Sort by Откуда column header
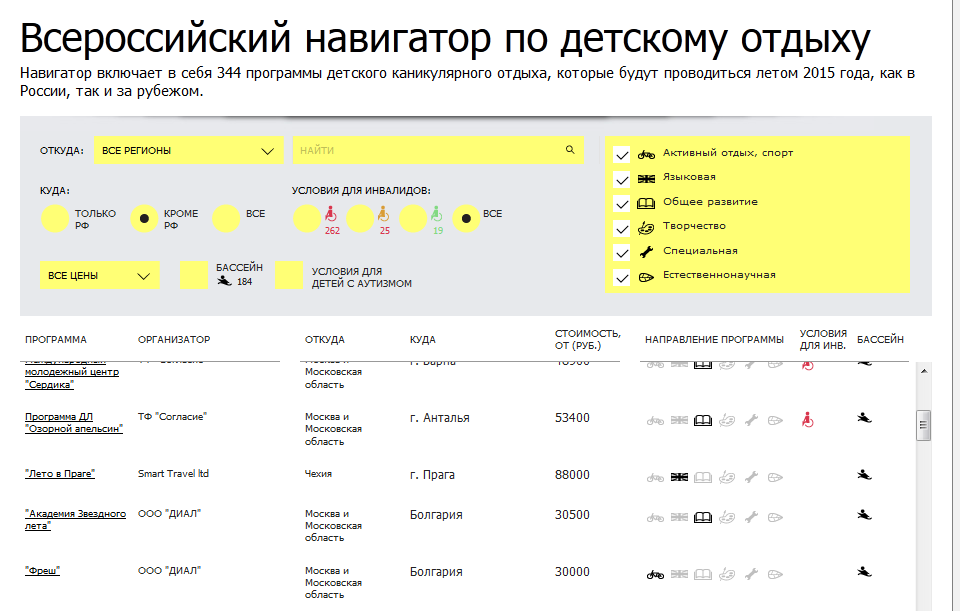 click(324, 340)
